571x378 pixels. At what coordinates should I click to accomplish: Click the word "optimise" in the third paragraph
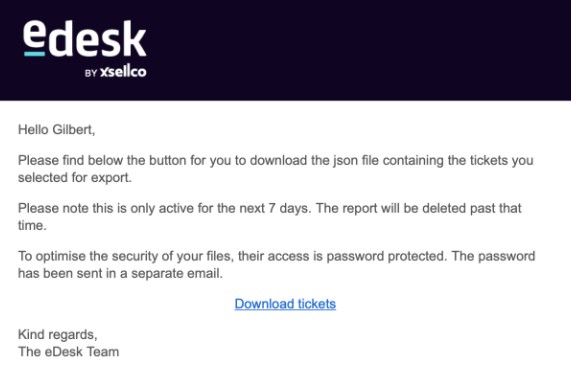(x=60, y=256)
